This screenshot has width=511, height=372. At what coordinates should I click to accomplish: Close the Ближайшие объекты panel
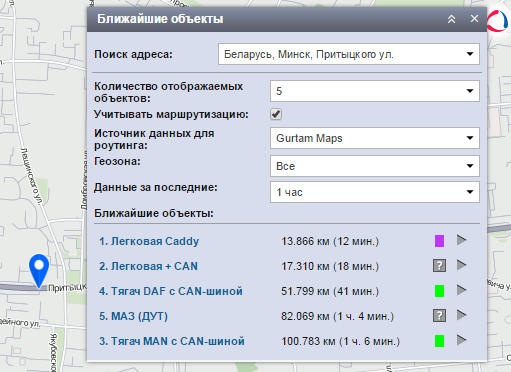474,19
